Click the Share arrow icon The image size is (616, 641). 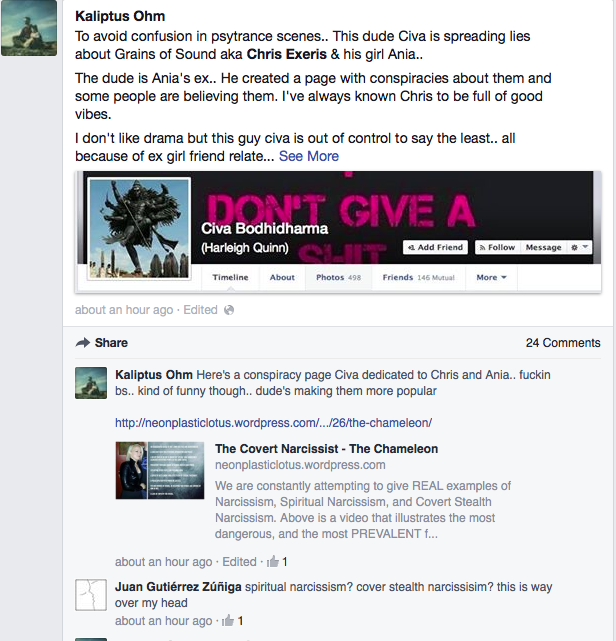pyautogui.click(x=83, y=343)
